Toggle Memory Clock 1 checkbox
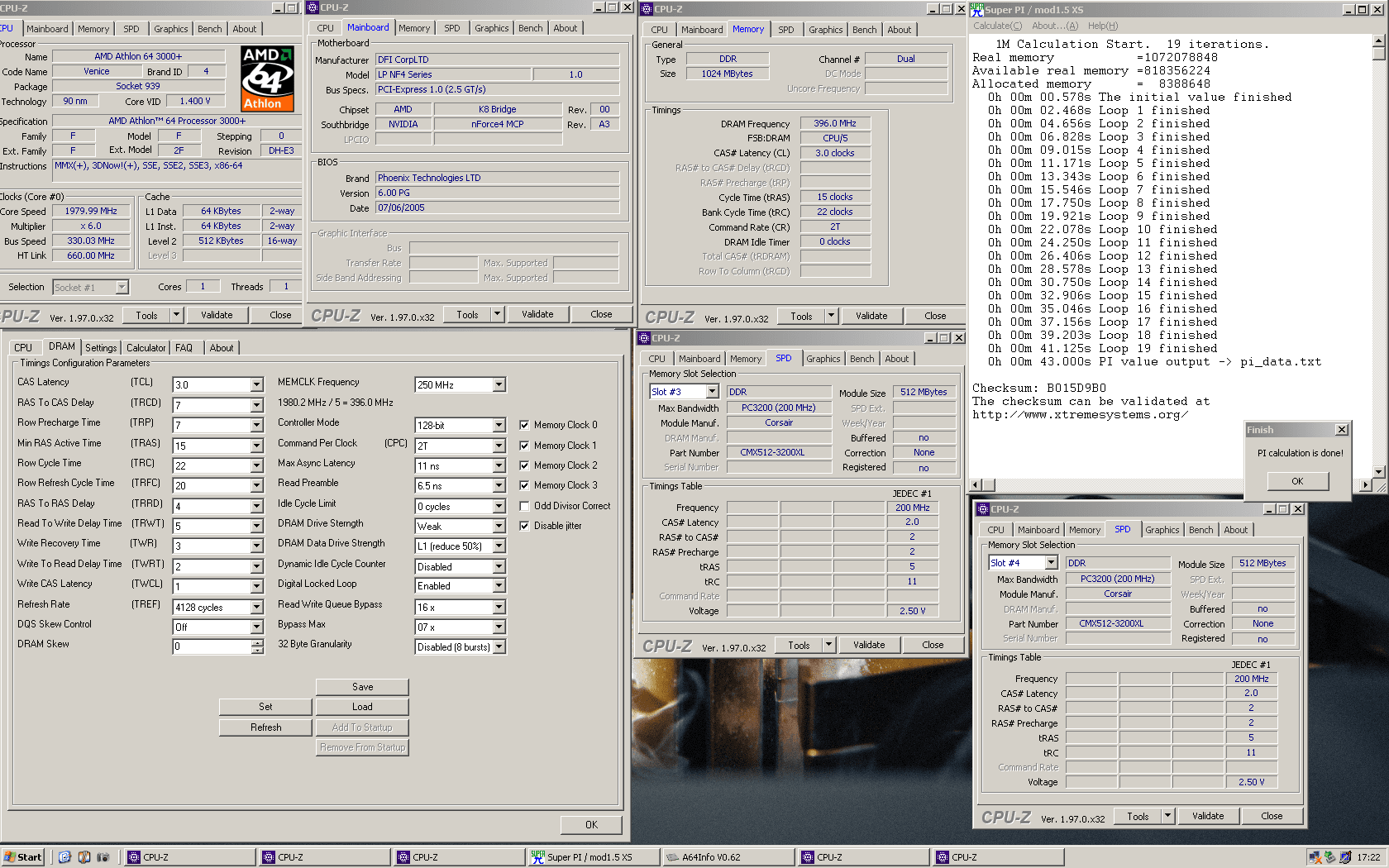 524,446
